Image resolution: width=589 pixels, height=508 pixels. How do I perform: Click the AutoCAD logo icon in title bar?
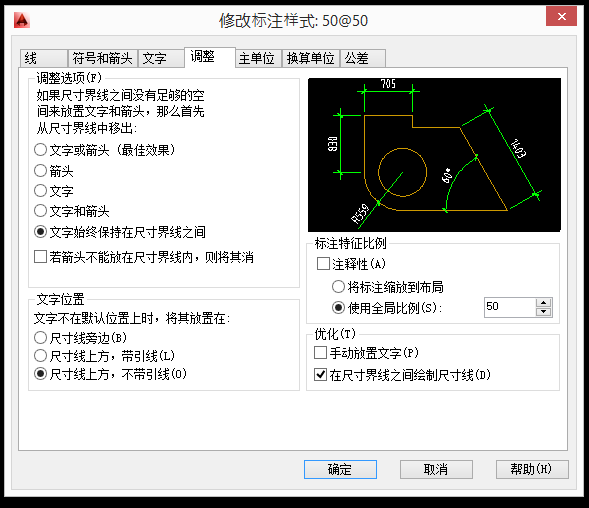coord(22,20)
